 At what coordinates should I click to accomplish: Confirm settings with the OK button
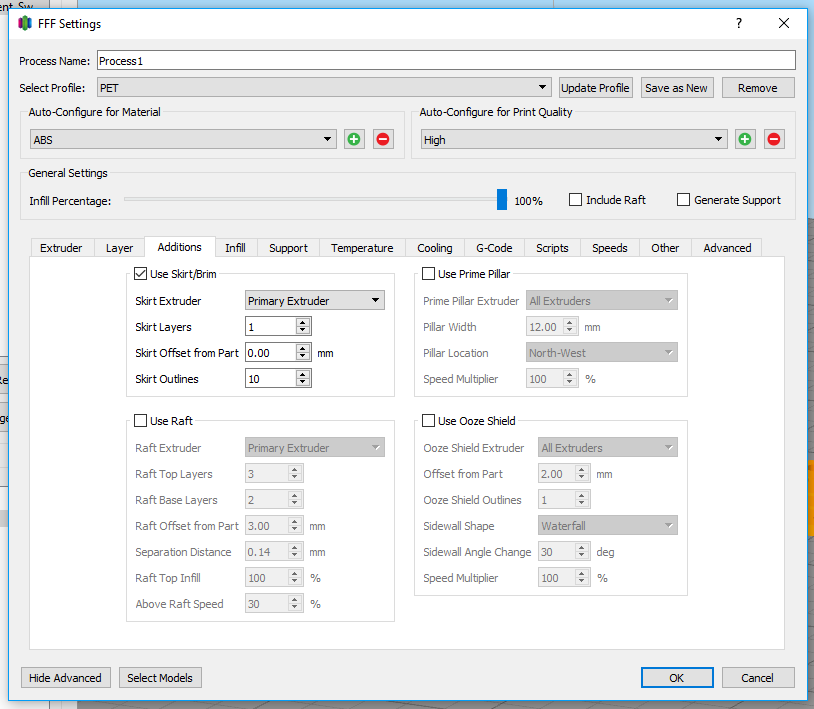[x=677, y=678]
